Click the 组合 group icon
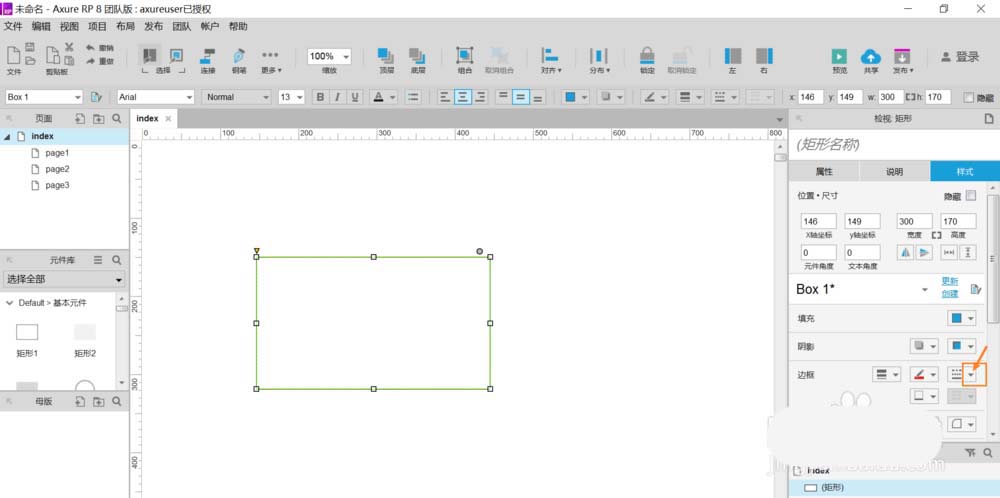The height and width of the screenshot is (498, 1000). [465, 56]
